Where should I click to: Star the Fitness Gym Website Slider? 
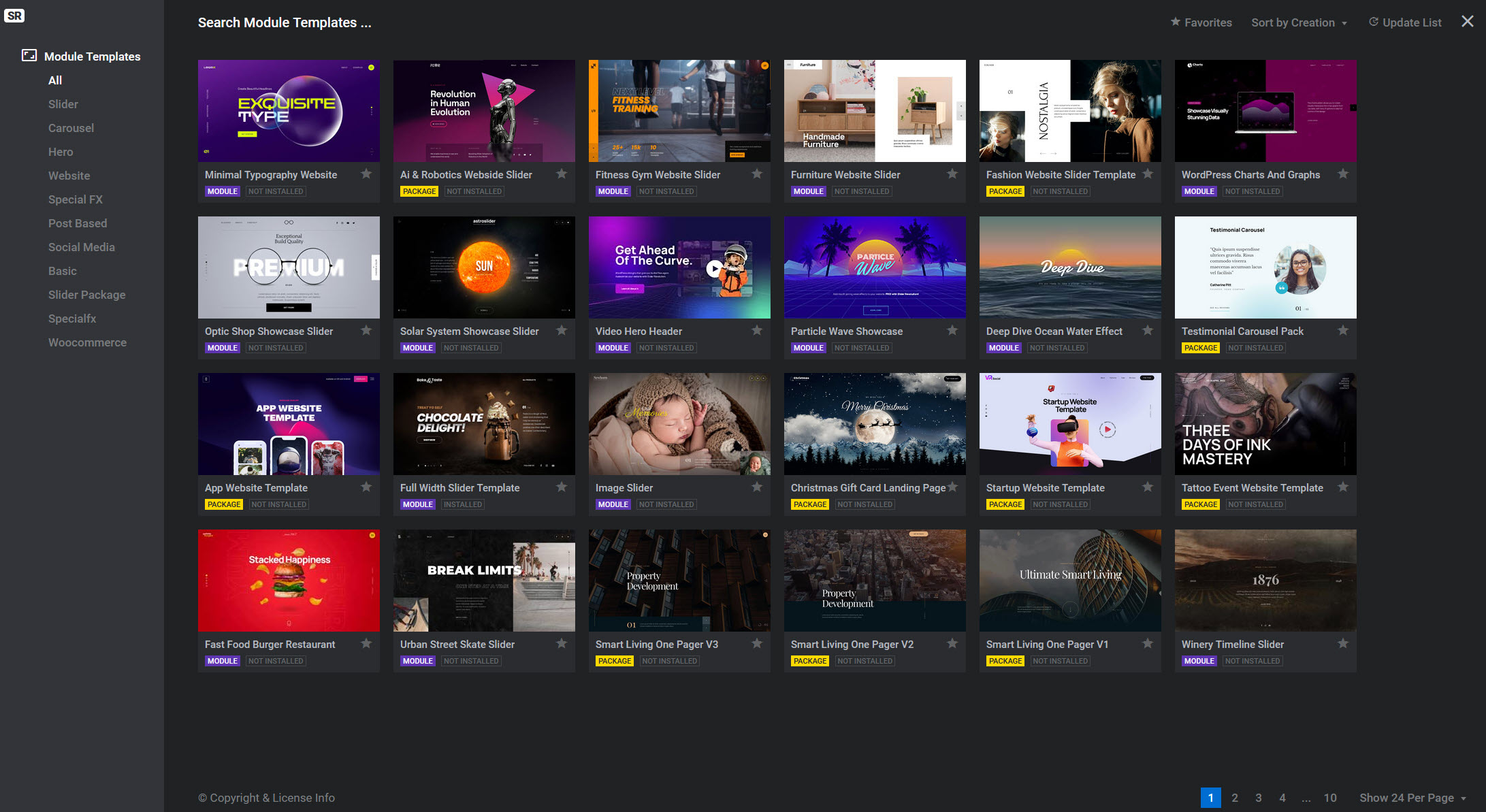click(x=757, y=174)
